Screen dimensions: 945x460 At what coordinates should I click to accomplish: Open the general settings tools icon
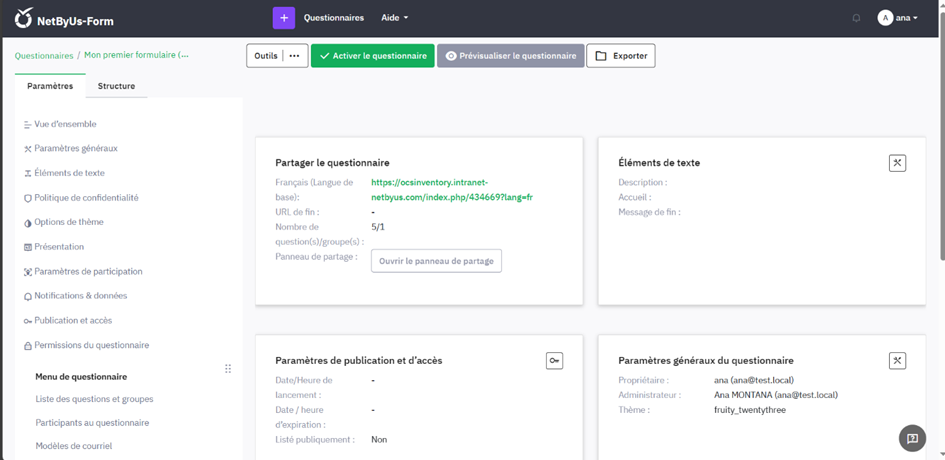click(897, 361)
